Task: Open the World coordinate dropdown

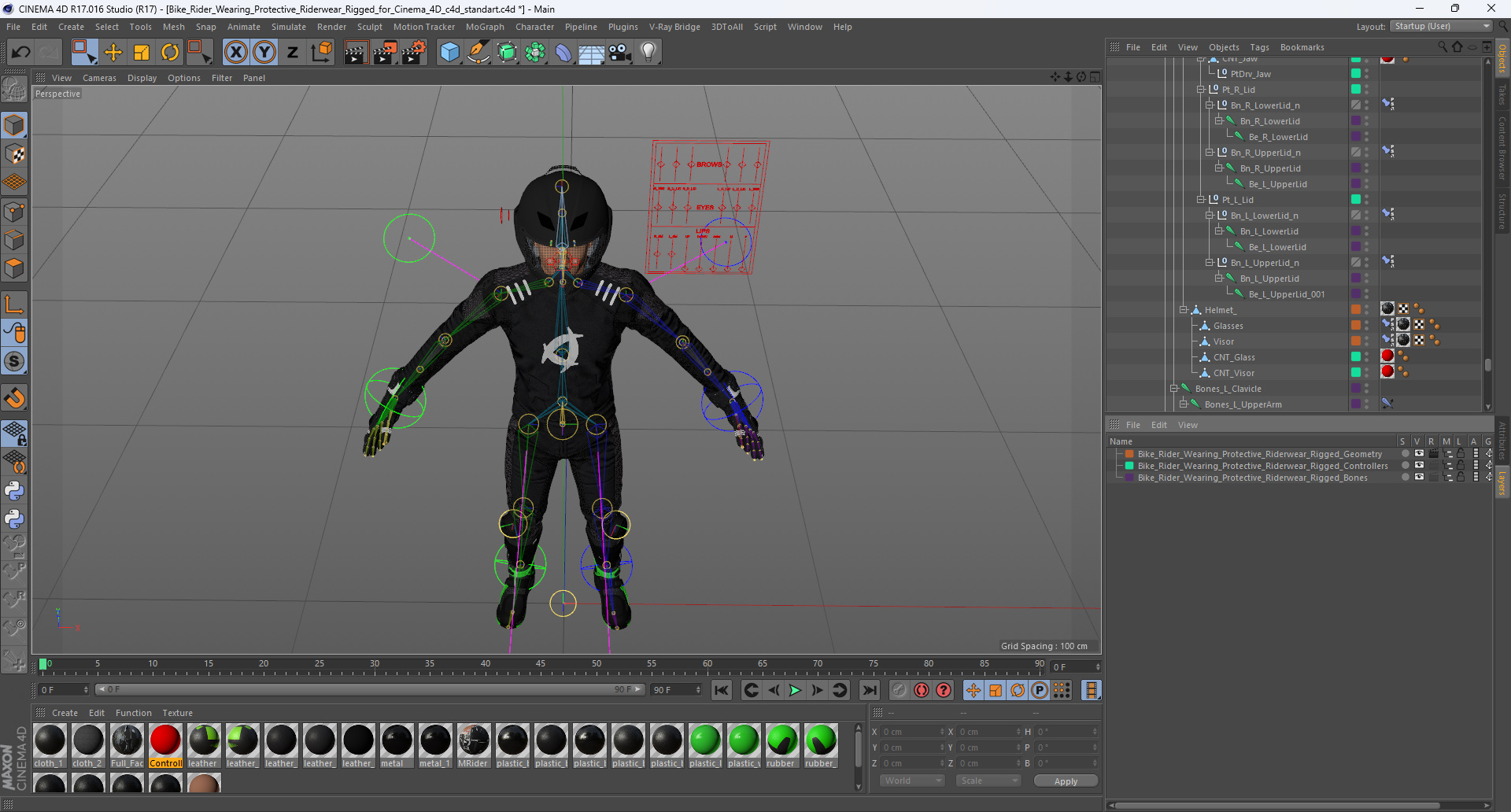Action: pyautogui.click(x=912, y=781)
